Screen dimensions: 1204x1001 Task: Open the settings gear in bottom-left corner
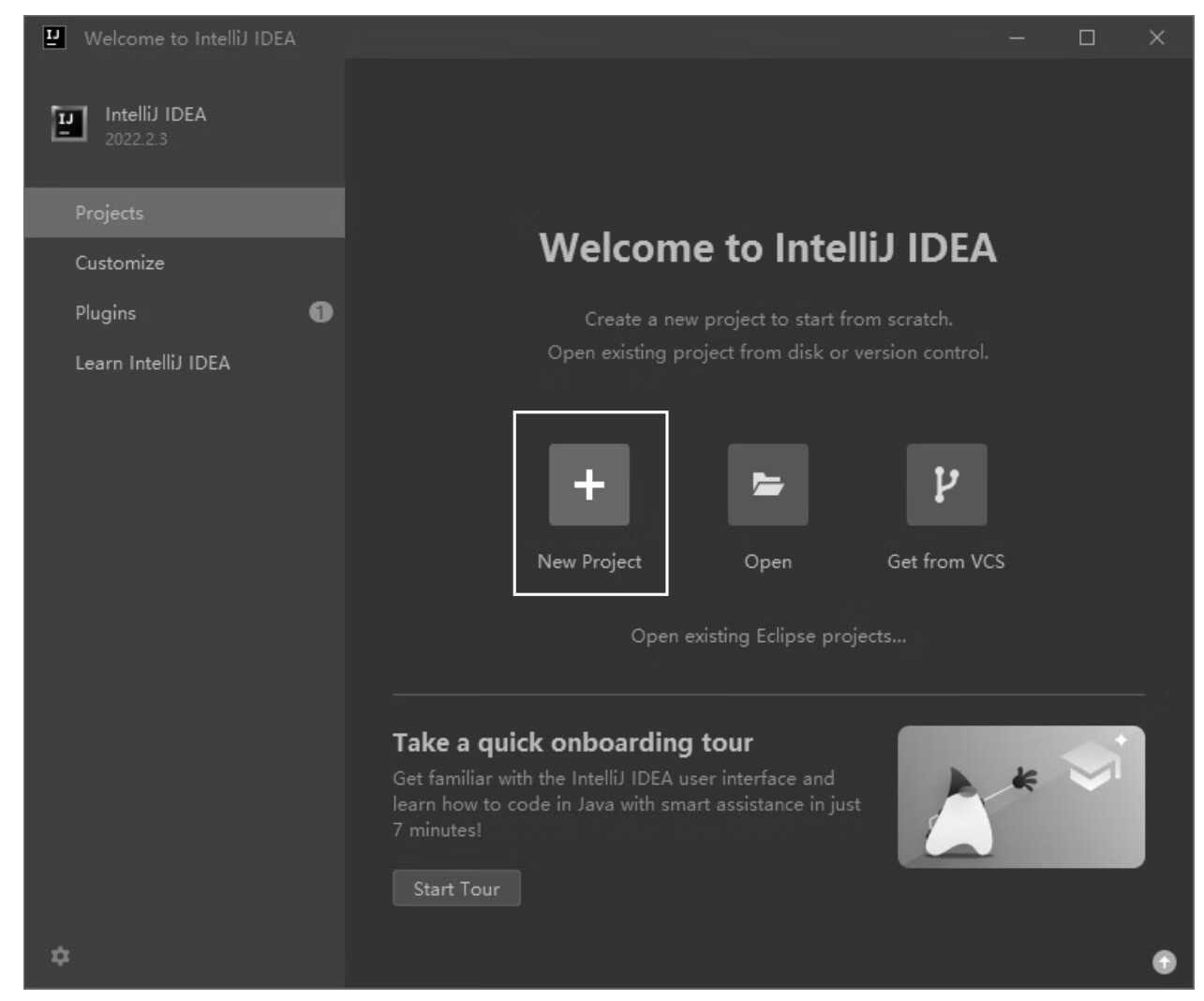tap(60, 956)
